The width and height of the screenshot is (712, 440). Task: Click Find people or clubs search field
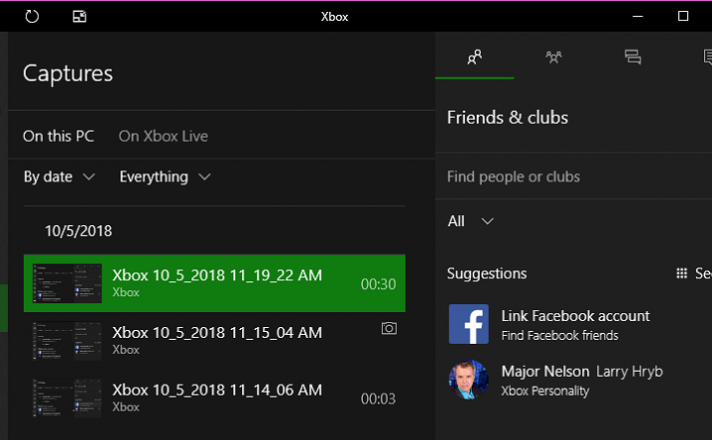point(573,177)
